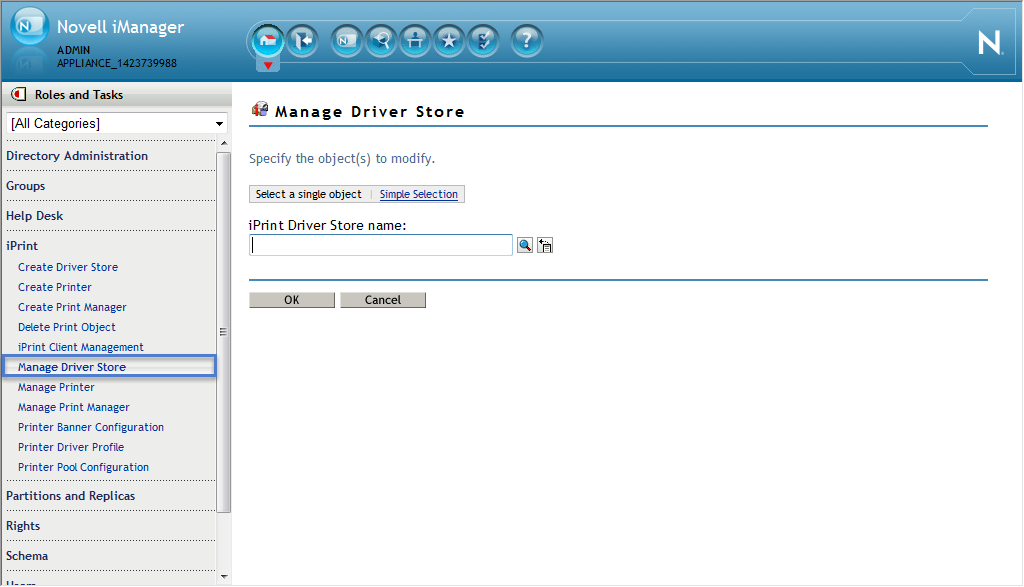Viewport: 1024px width, 587px height.
Task: Expand the Rights role
Action: pos(23,526)
